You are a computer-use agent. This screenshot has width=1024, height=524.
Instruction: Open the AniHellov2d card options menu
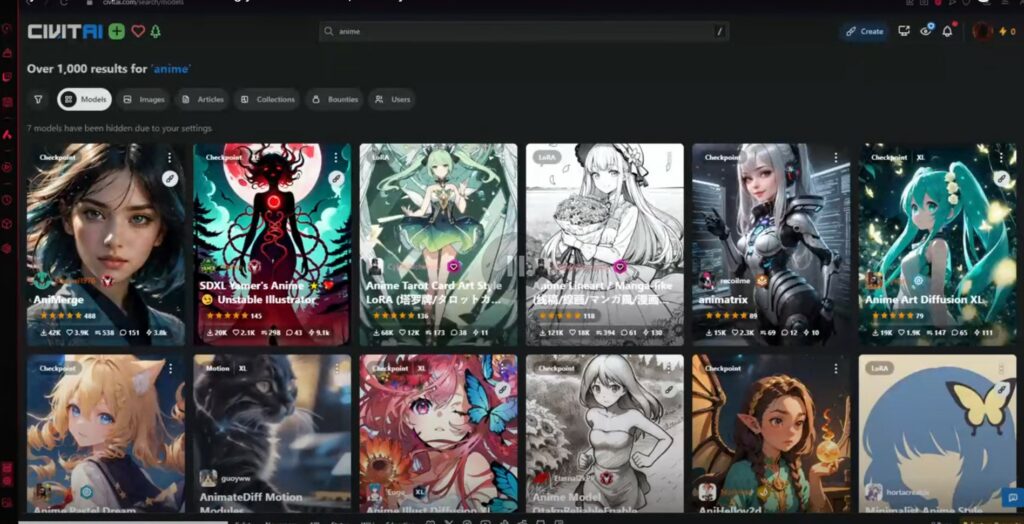(835, 369)
